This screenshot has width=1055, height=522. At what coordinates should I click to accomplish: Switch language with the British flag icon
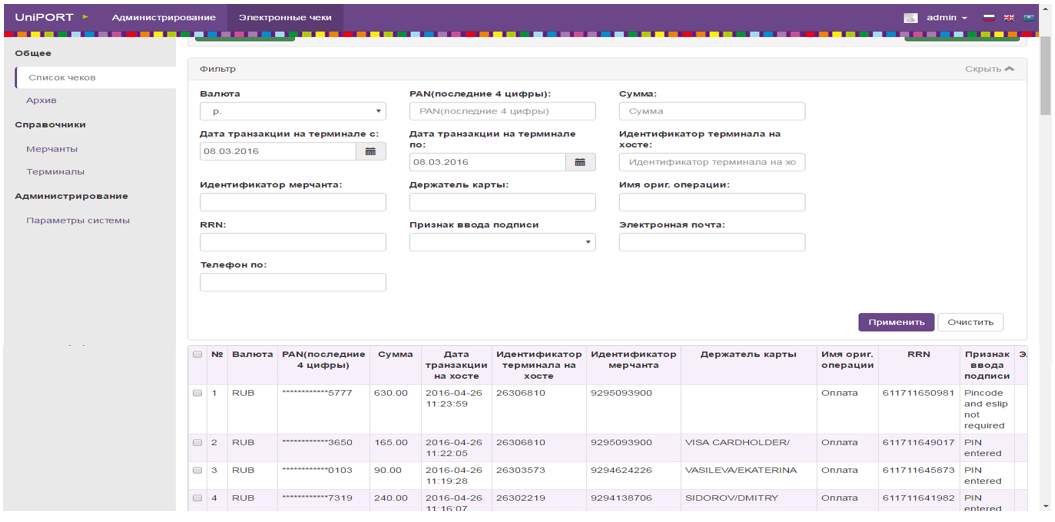coord(1008,18)
